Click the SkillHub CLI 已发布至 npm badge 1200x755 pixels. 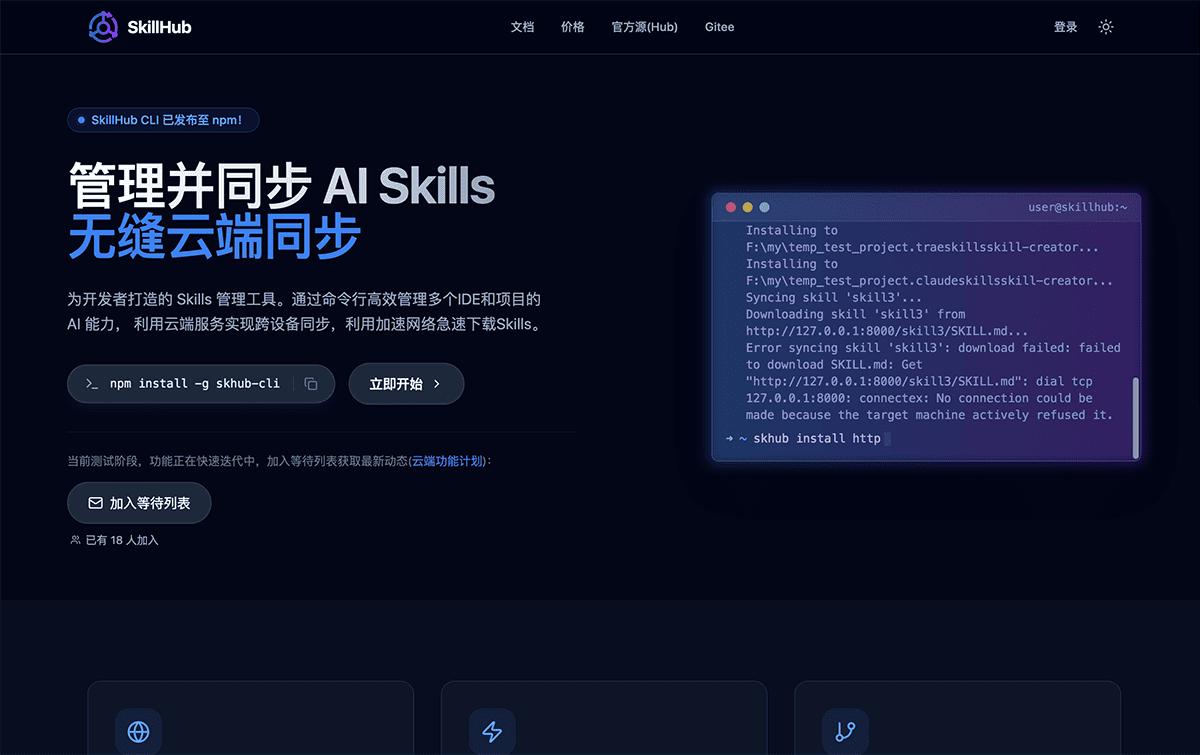tap(163, 120)
